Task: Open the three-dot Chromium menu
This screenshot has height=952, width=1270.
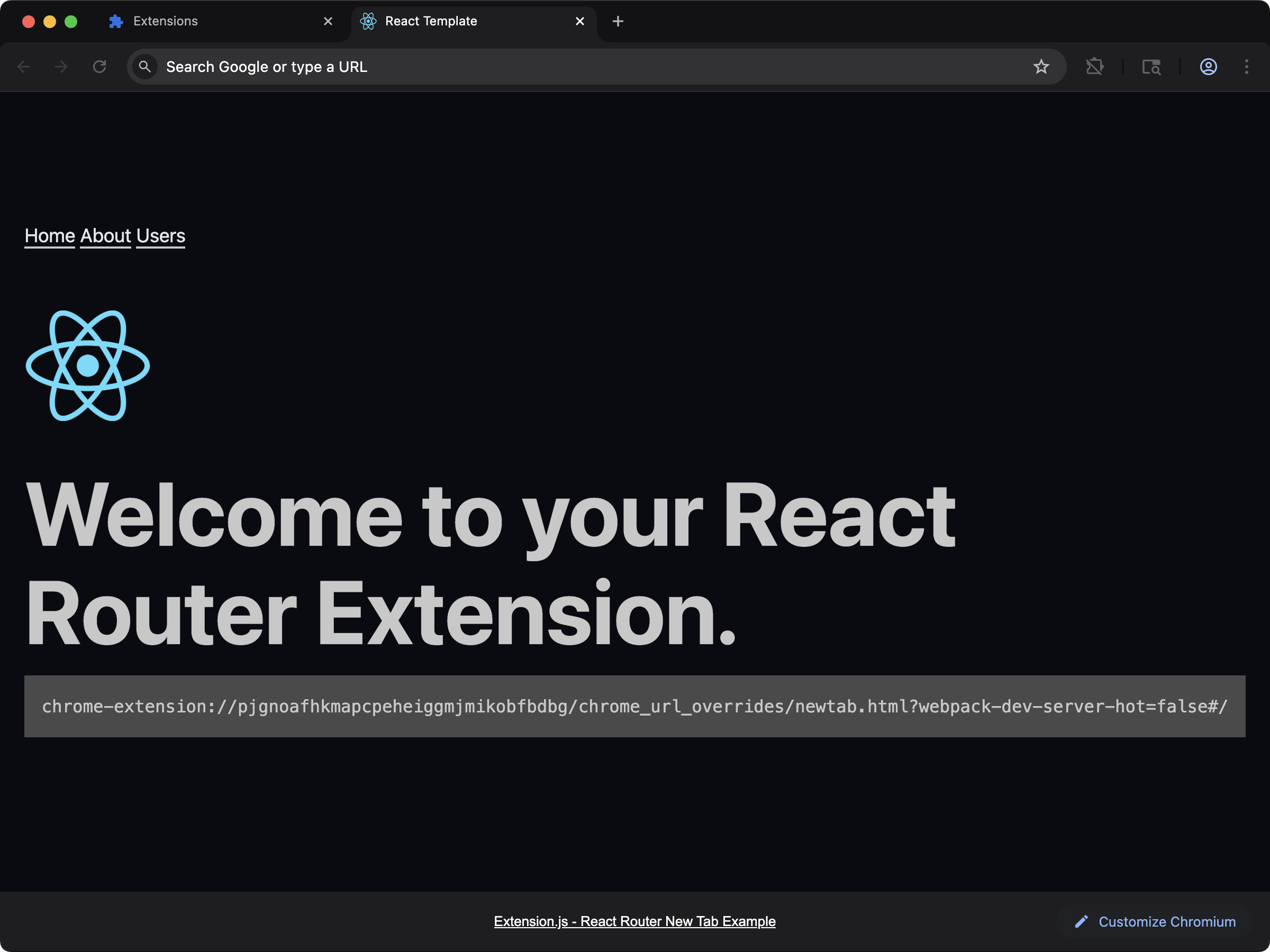Action: (x=1247, y=67)
